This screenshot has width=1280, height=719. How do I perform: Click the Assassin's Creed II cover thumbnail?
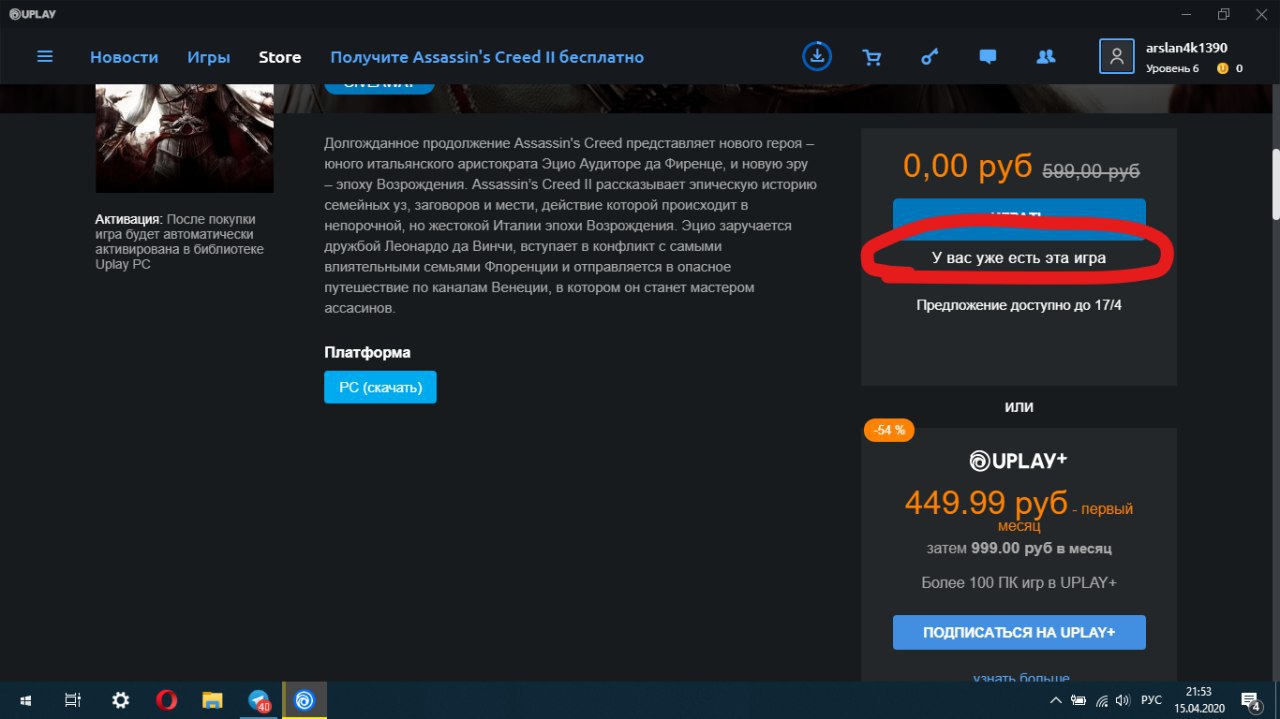pos(184,139)
